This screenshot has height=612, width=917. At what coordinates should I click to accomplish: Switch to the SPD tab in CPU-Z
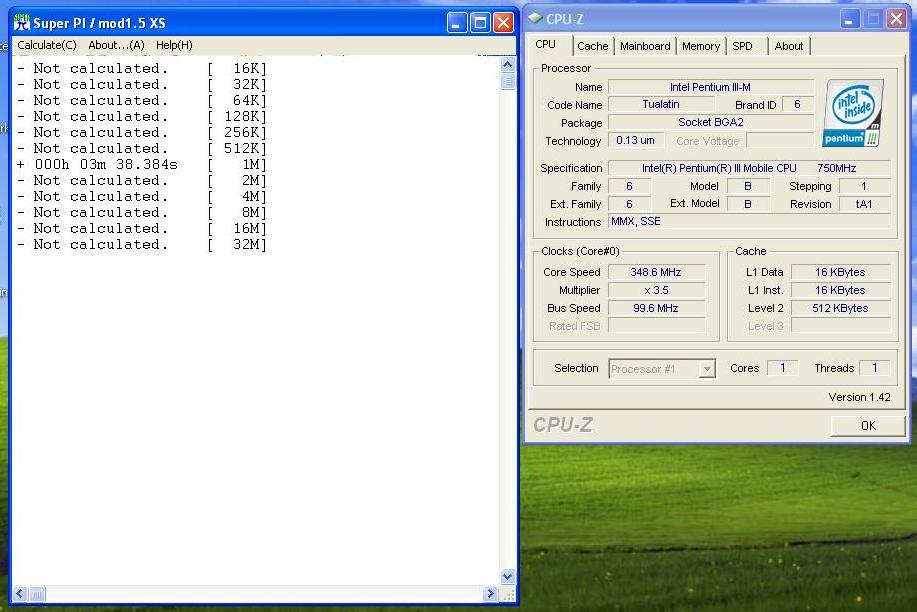[x=742, y=46]
